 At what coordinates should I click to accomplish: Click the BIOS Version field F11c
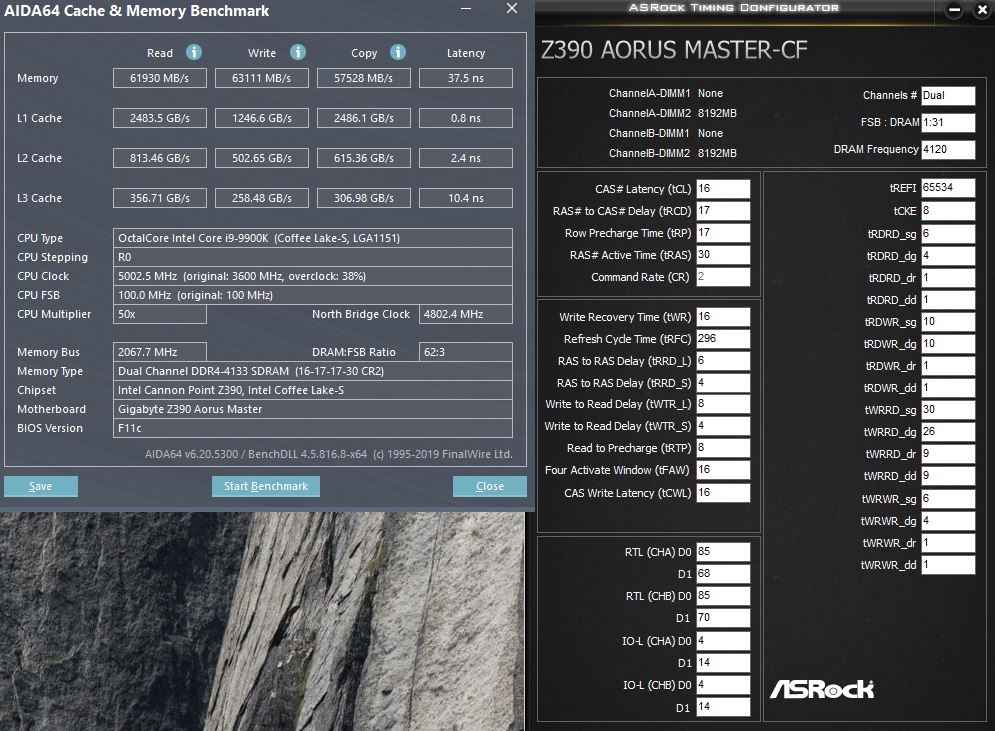[313, 428]
